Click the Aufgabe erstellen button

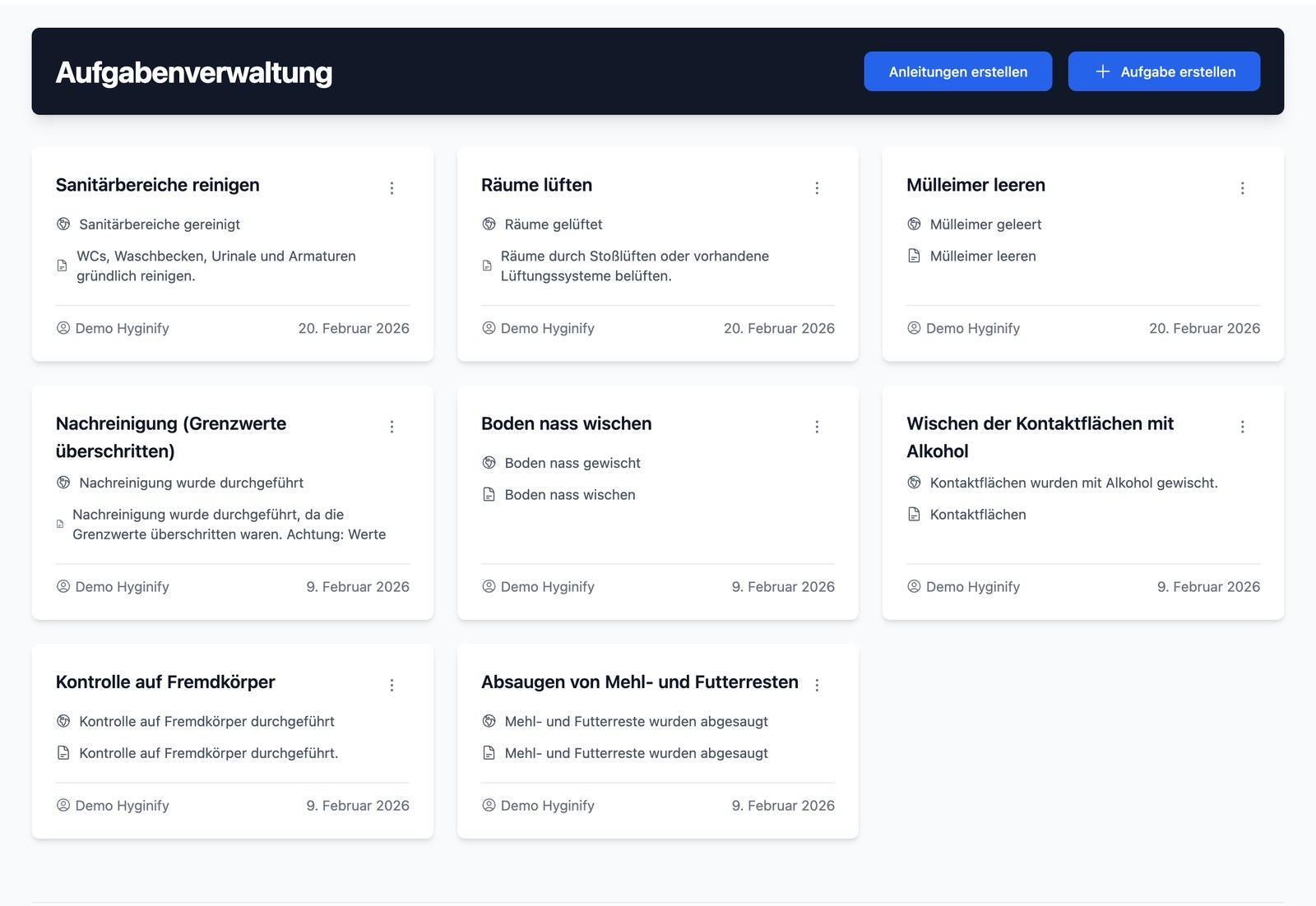[x=1163, y=72]
